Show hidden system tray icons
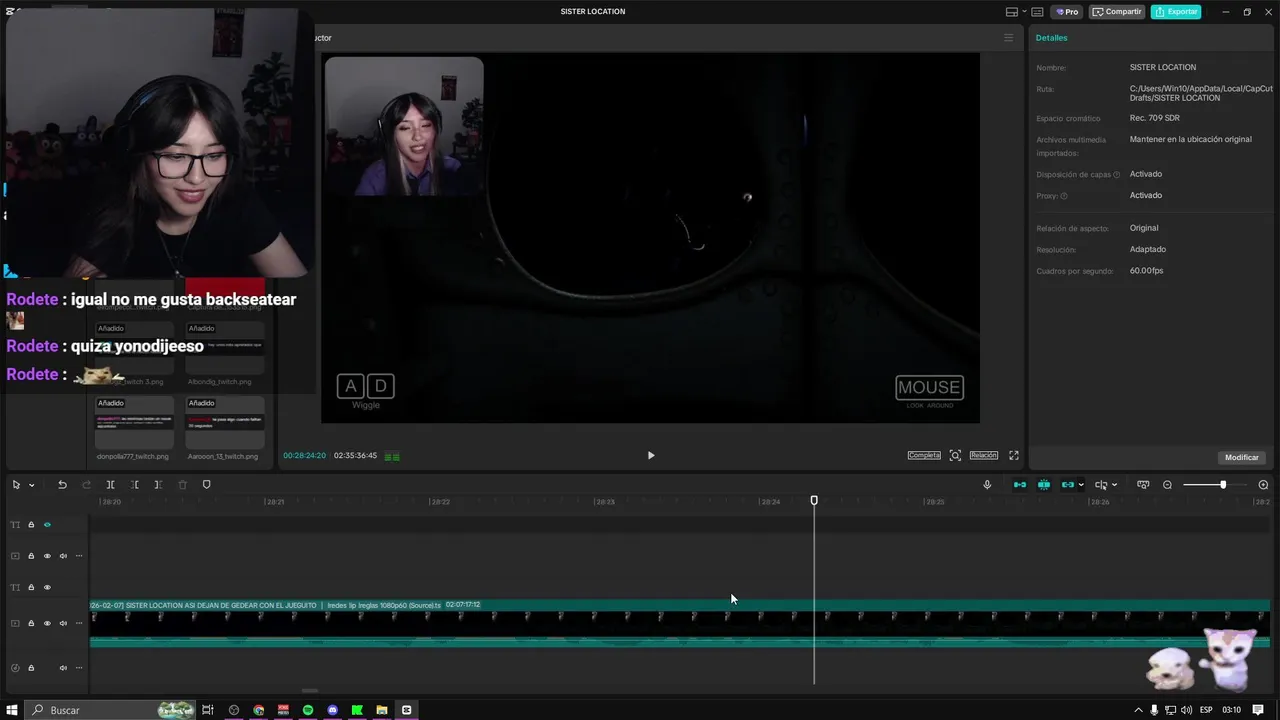Image resolution: width=1280 pixels, height=720 pixels. tap(1139, 710)
